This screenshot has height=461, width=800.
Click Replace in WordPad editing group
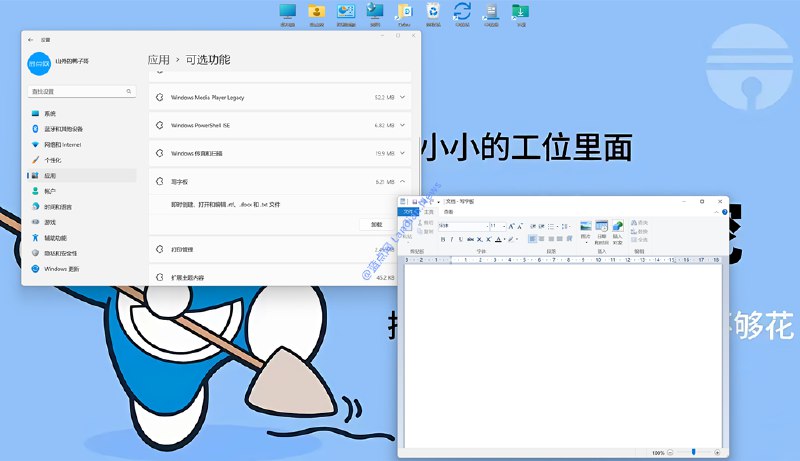[x=639, y=231]
